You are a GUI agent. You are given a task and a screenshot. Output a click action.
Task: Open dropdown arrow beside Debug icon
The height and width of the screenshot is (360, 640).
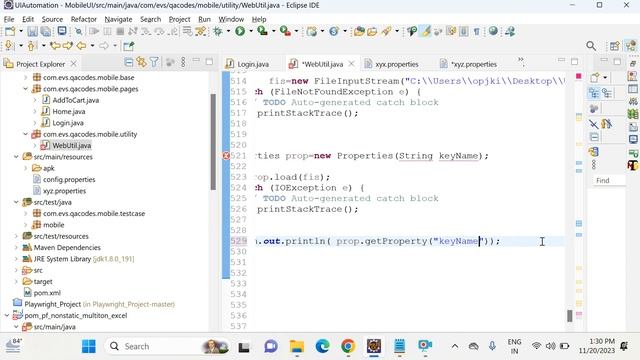pyautogui.click(x=228, y=31)
